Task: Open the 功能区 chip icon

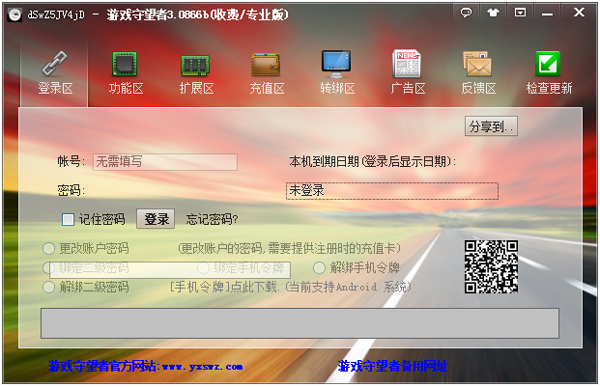Action: pyautogui.click(x=125, y=64)
